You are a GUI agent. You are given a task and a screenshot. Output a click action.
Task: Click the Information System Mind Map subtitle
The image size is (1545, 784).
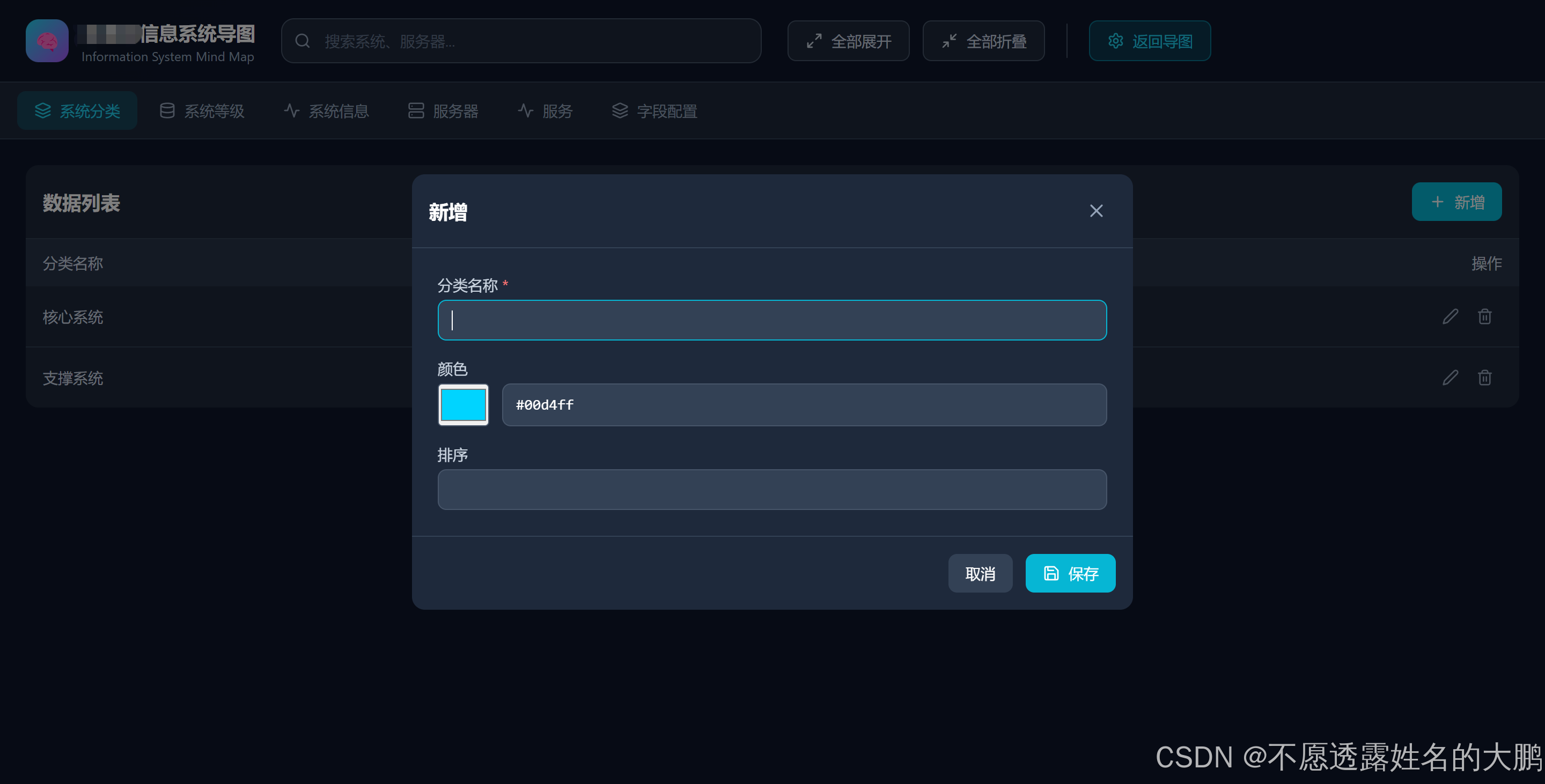168,57
